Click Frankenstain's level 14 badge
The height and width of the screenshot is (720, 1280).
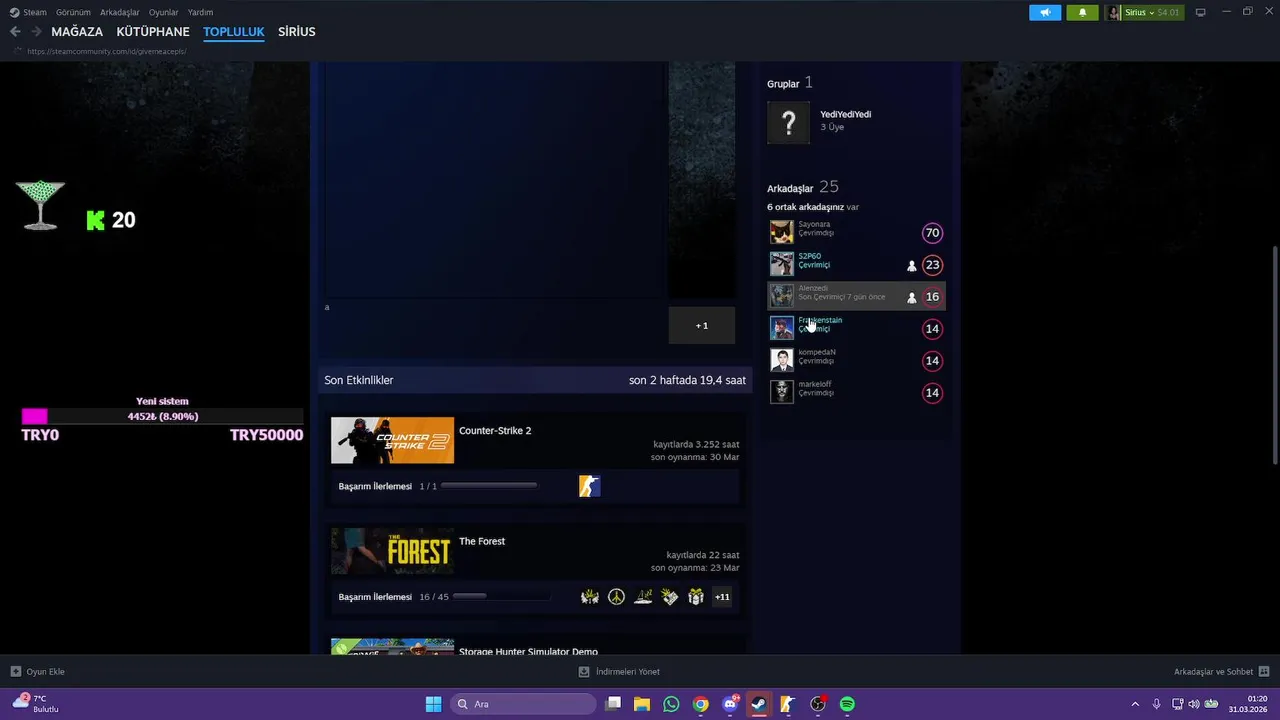pyautogui.click(x=932, y=329)
